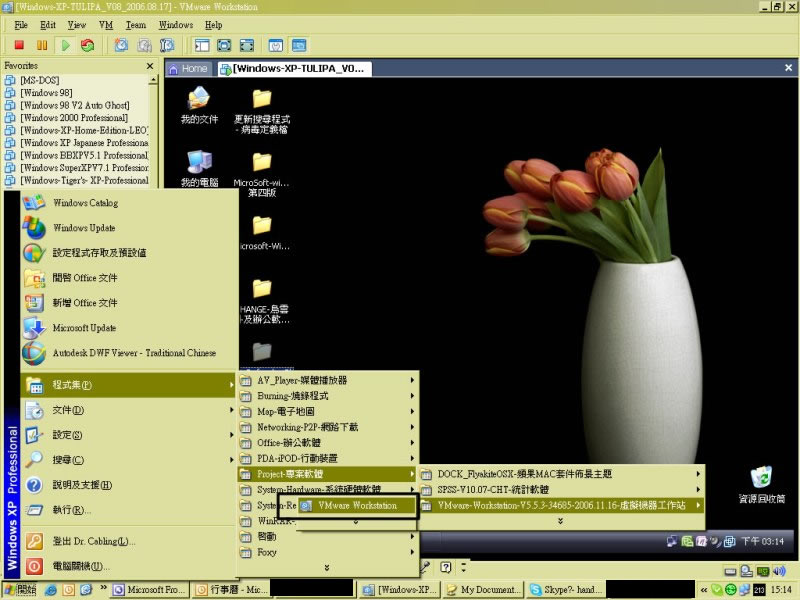Viewport: 800px width, 600px height.
Task: Click the Summary view toolbar icon
Action: coord(276,45)
